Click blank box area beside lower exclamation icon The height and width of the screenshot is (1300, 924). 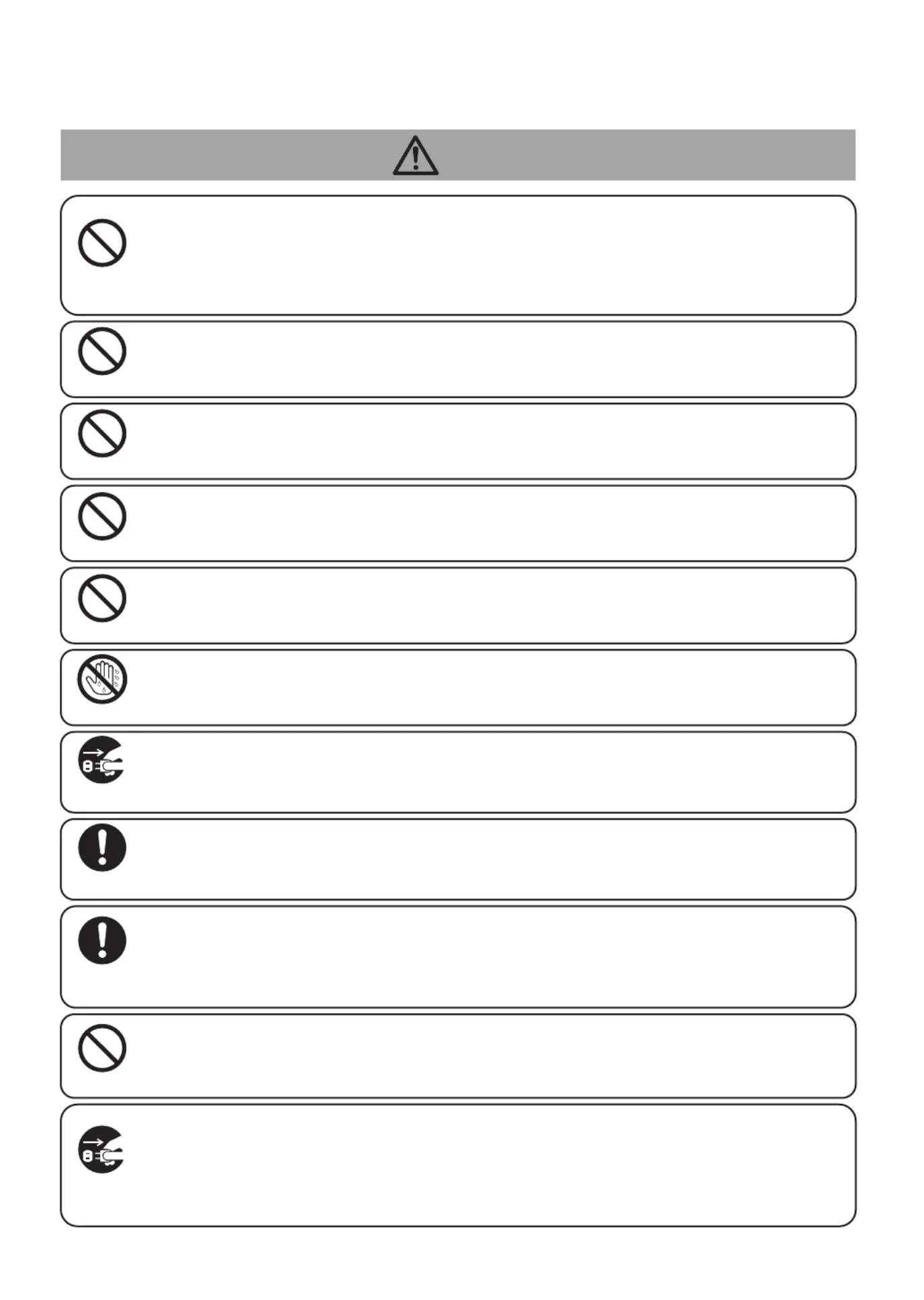coord(490,957)
